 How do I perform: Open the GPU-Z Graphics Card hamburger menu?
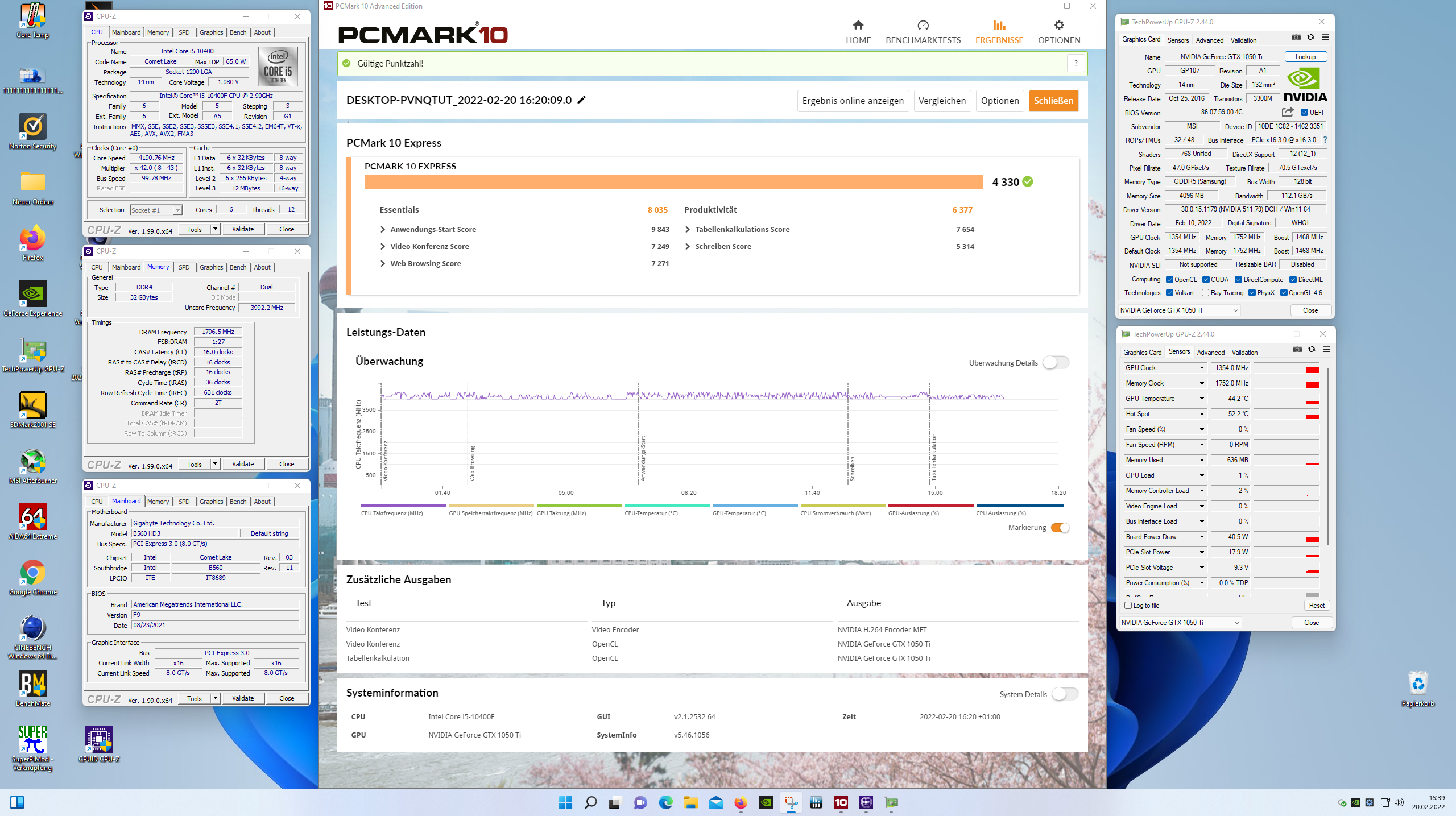1325,38
